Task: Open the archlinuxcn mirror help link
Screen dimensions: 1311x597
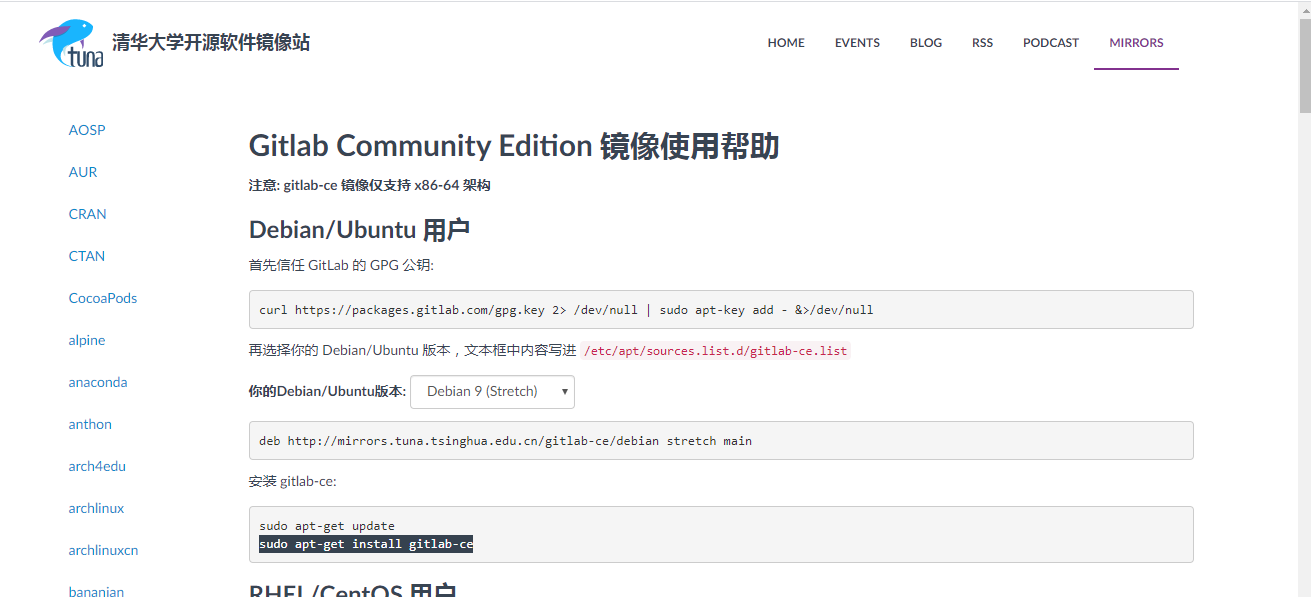Action: tap(103, 550)
